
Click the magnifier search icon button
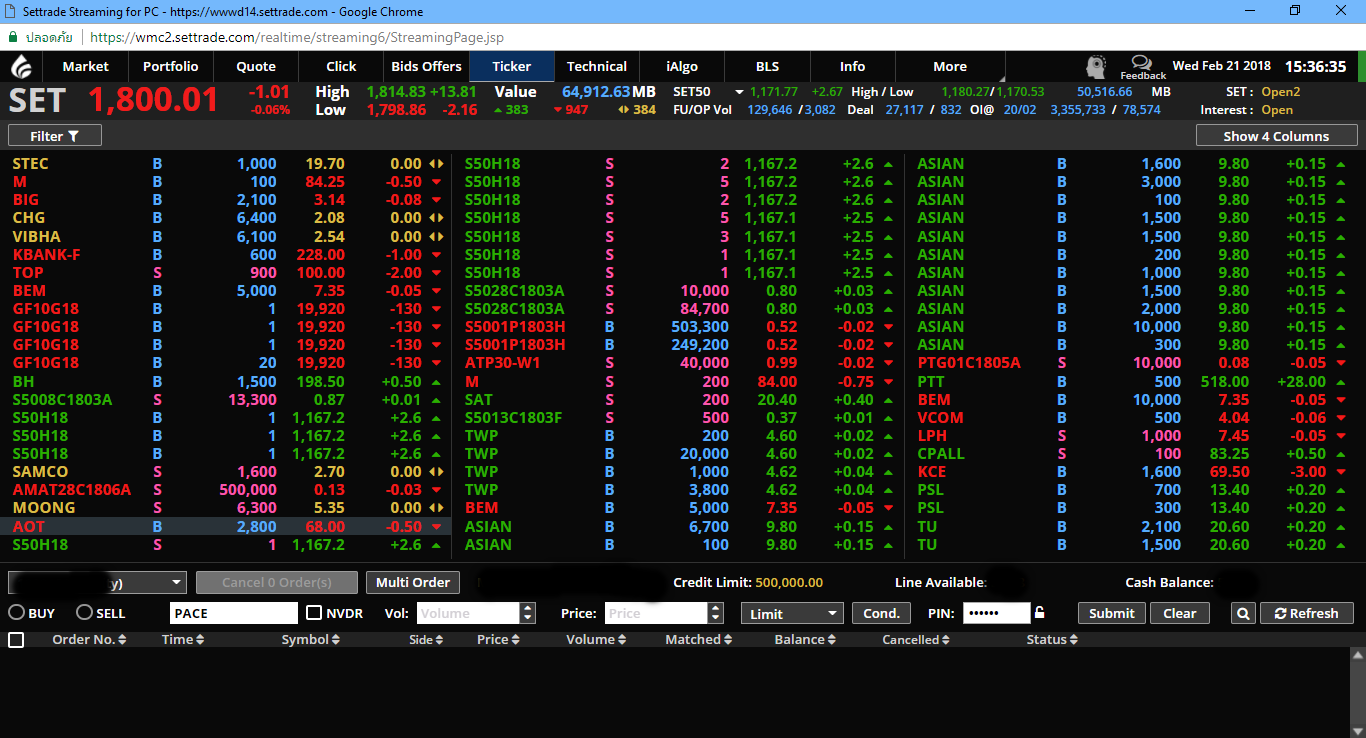[1242, 613]
